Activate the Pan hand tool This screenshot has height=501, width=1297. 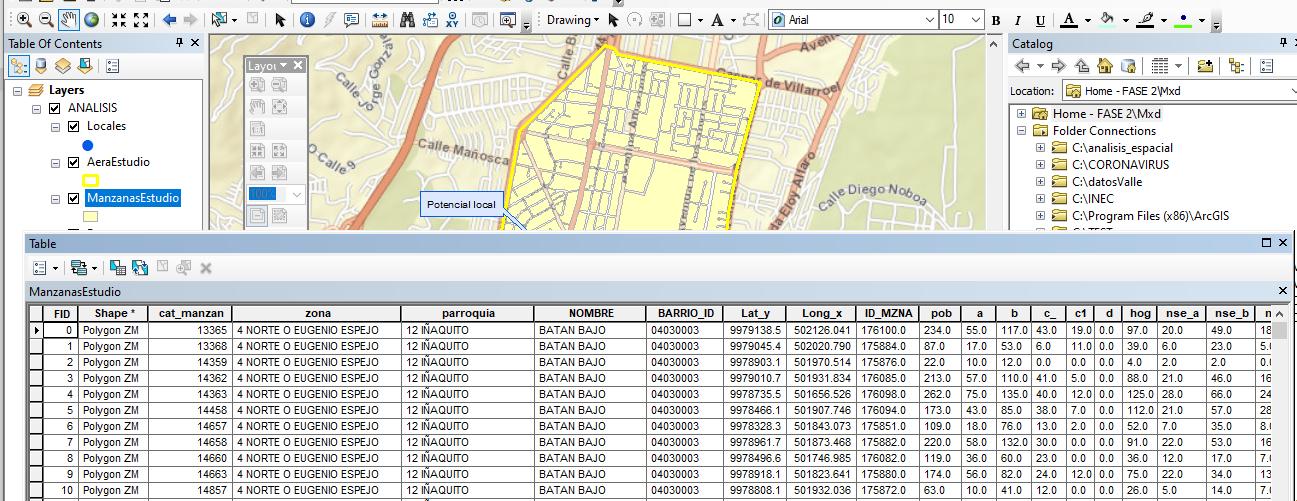coord(69,20)
